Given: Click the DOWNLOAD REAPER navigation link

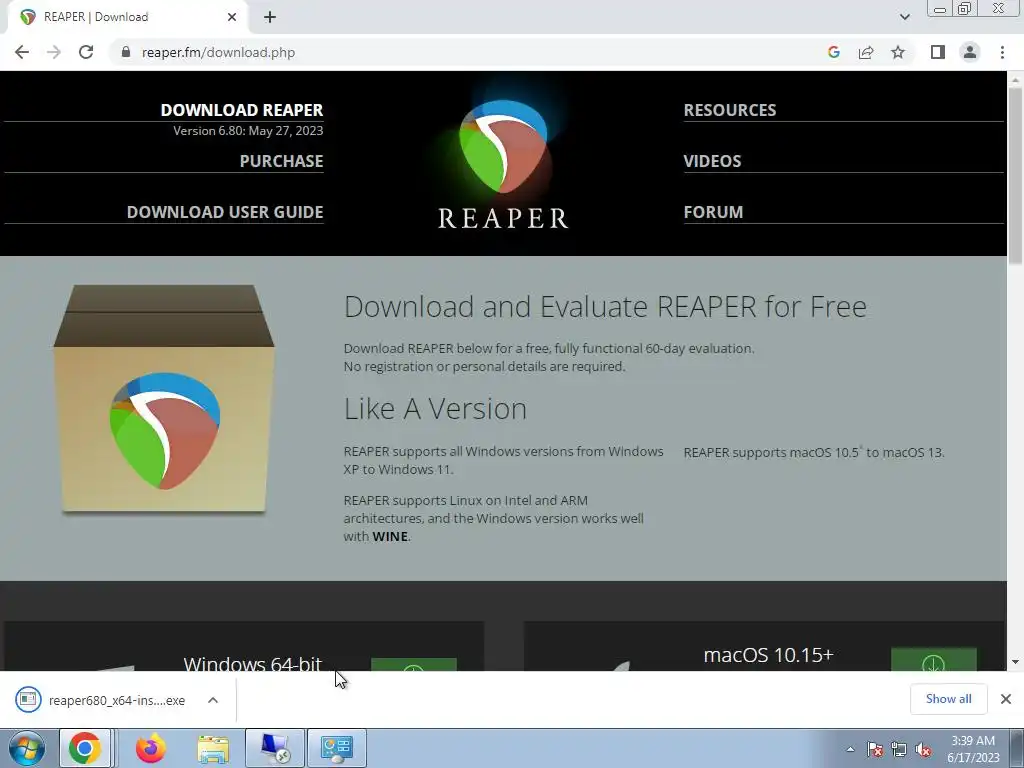Looking at the screenshot, I should click(242, 110).
